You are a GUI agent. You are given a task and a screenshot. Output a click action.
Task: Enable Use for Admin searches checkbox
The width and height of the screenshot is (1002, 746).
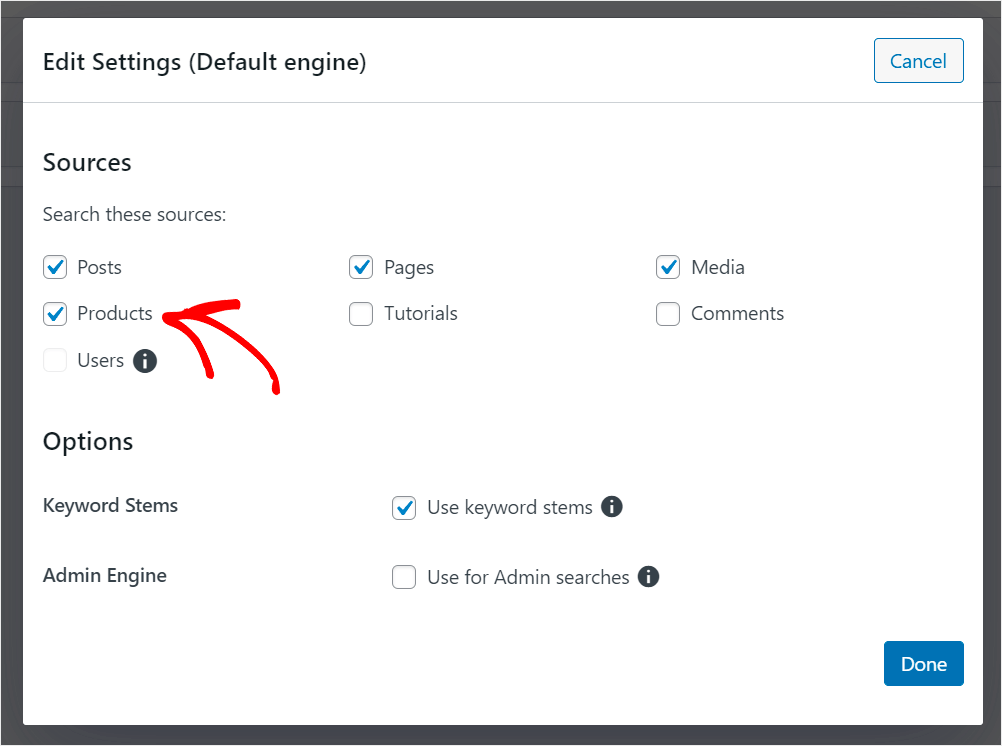(x=404, y=577)
